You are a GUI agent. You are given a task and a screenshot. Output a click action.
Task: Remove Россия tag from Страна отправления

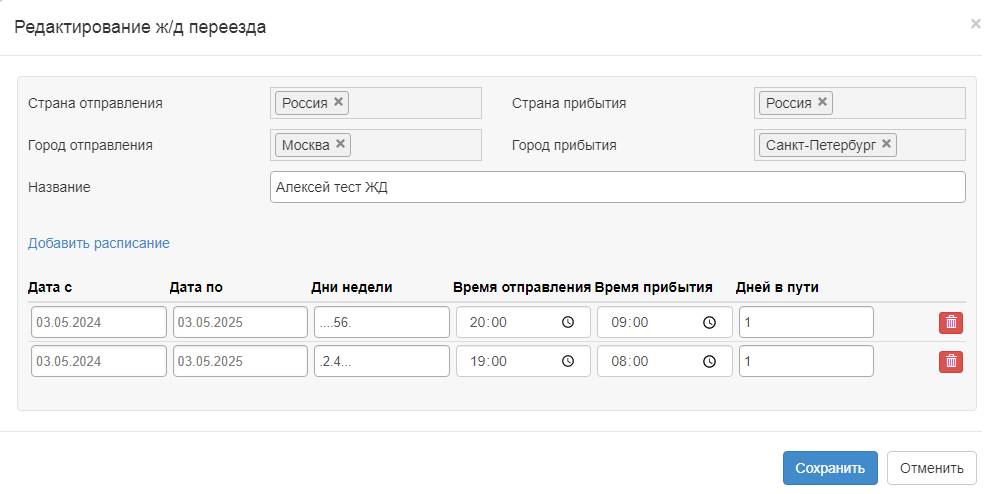click(339, 102)
